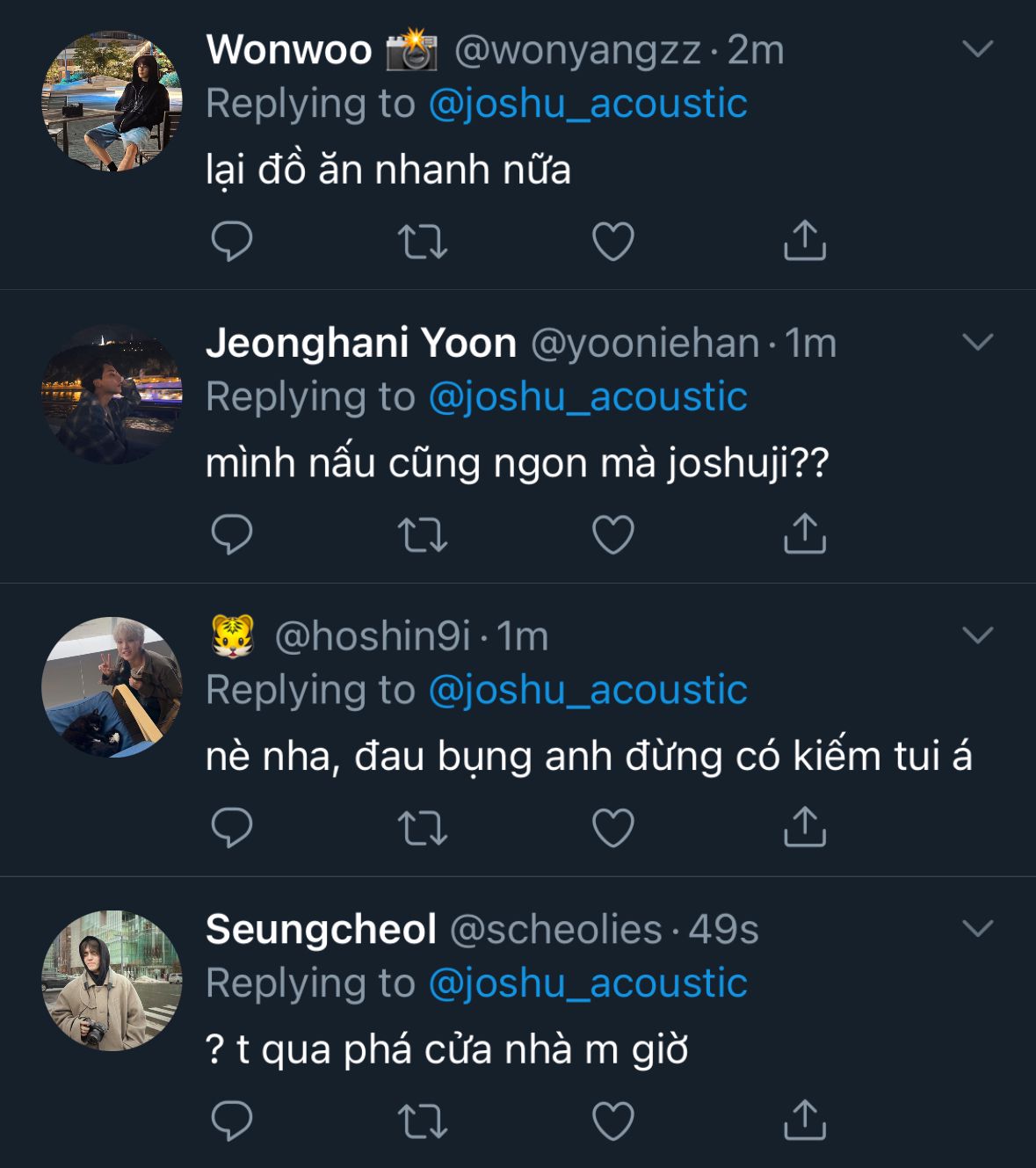Like the @hoshin9i tweet
The width and height of the screenshot is (1036, 1168).
(613, 828)
